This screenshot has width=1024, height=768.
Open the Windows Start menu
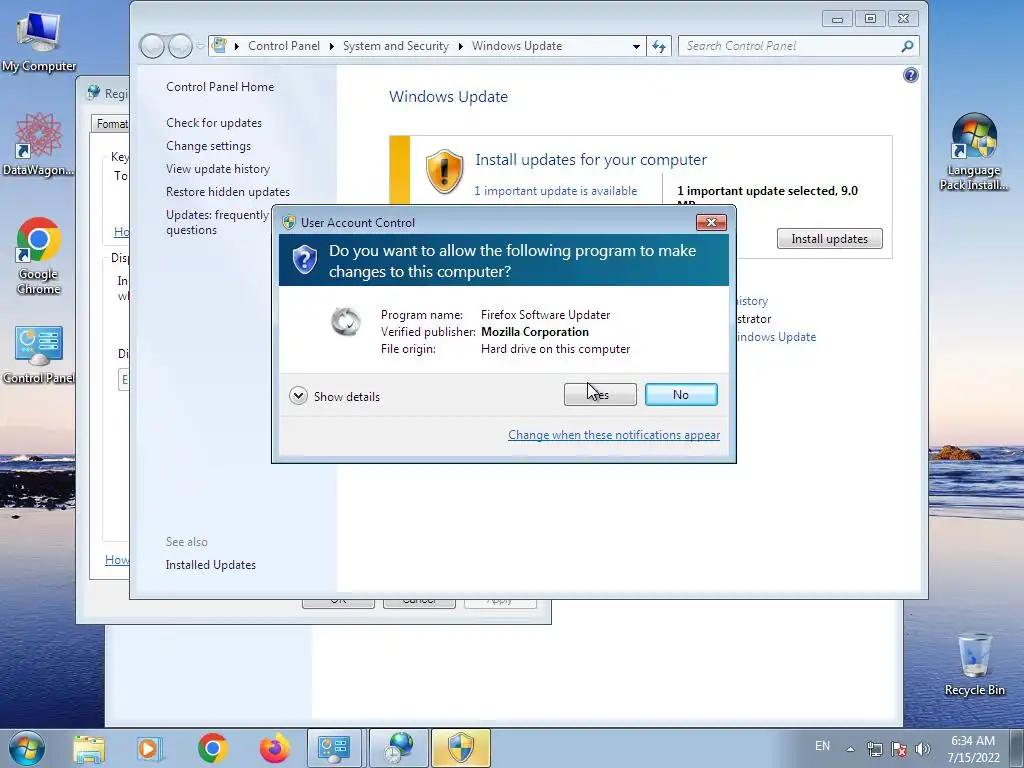point(27,748)
